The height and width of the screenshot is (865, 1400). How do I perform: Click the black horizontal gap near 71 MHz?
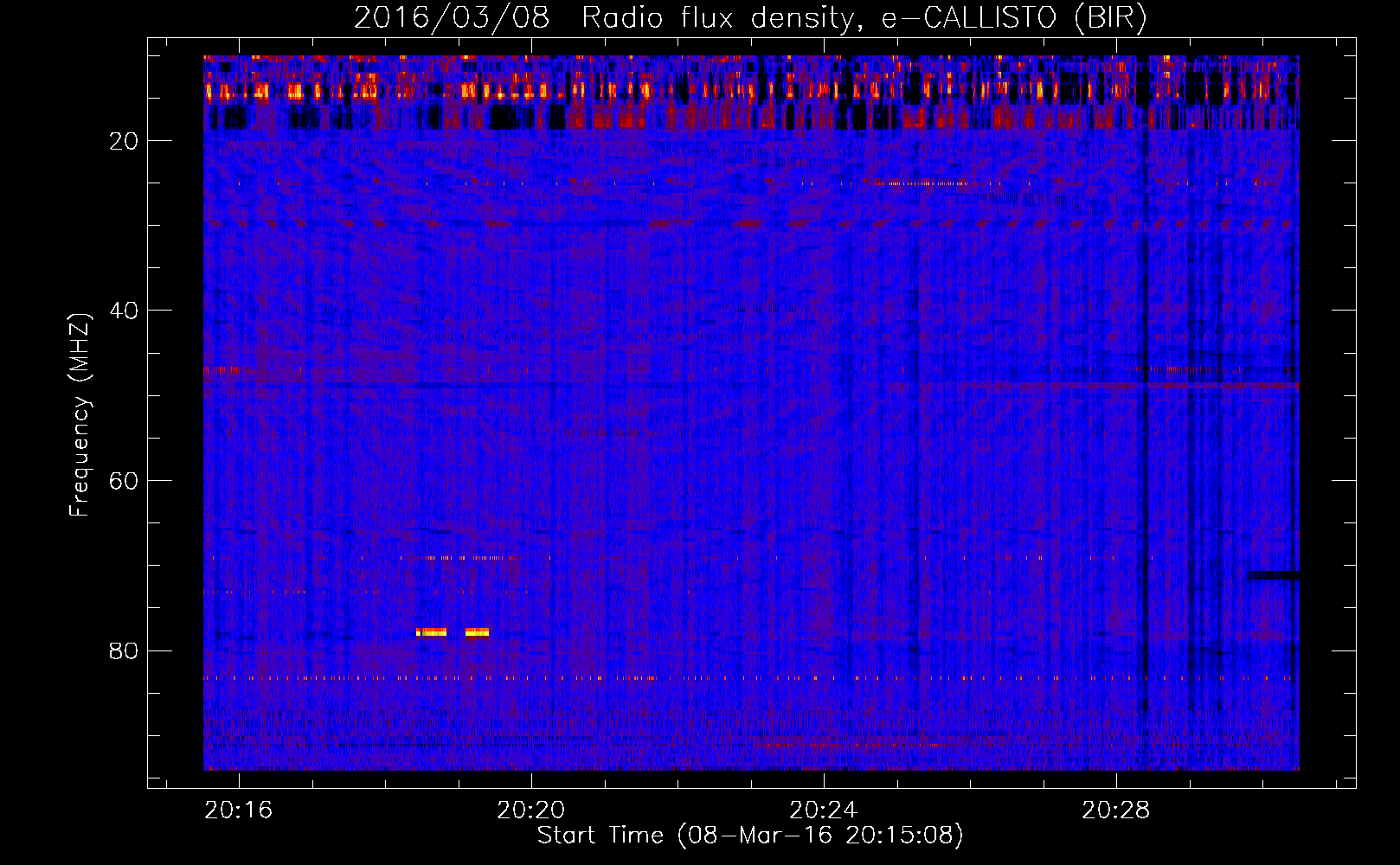[x=1274, y=575]
